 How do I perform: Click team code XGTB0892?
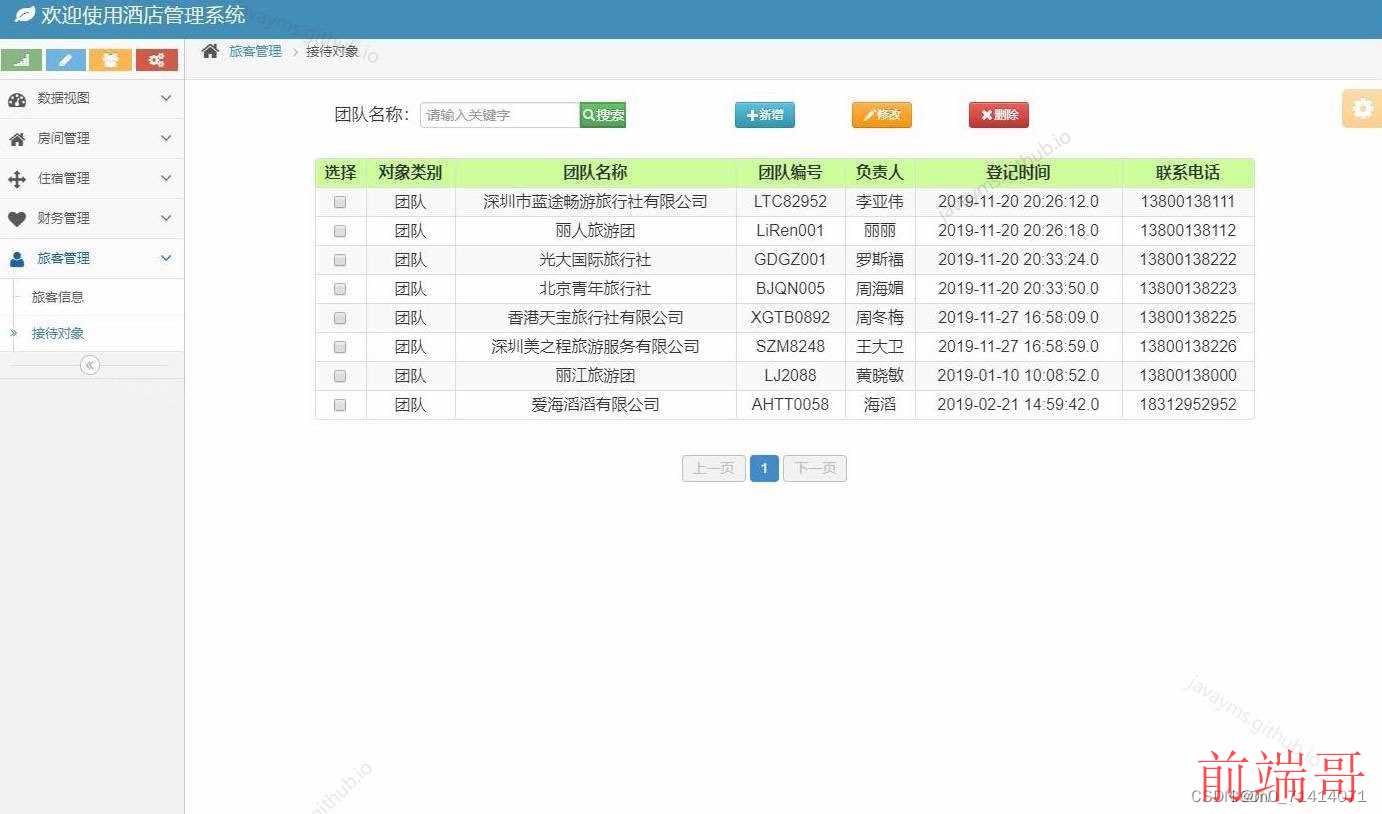(x=790, y=318)
